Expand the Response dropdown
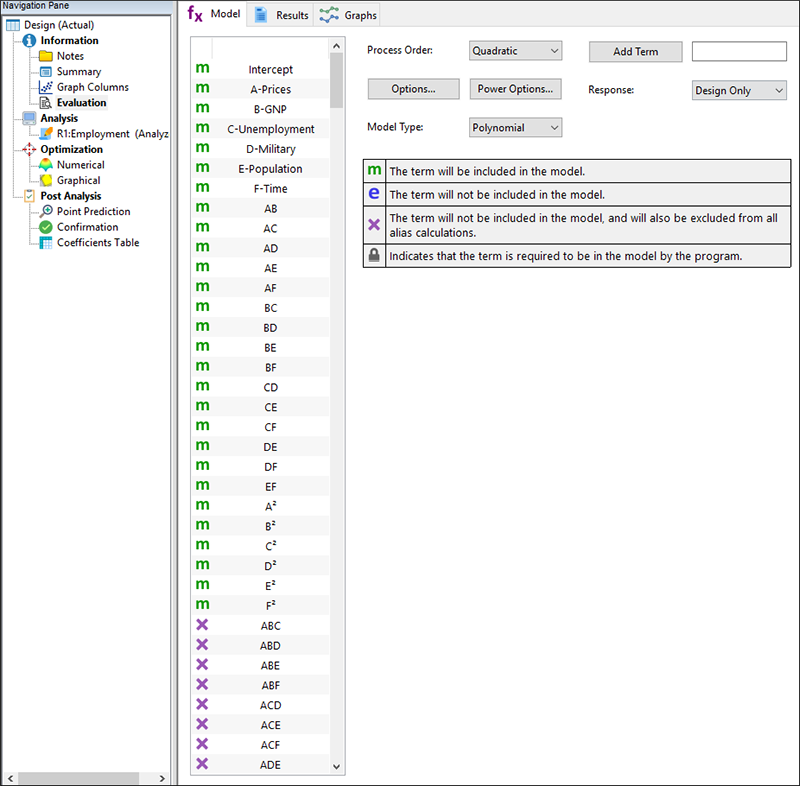Screen dimensions: 800x786 pyautogui.click(x=739, y=90)
